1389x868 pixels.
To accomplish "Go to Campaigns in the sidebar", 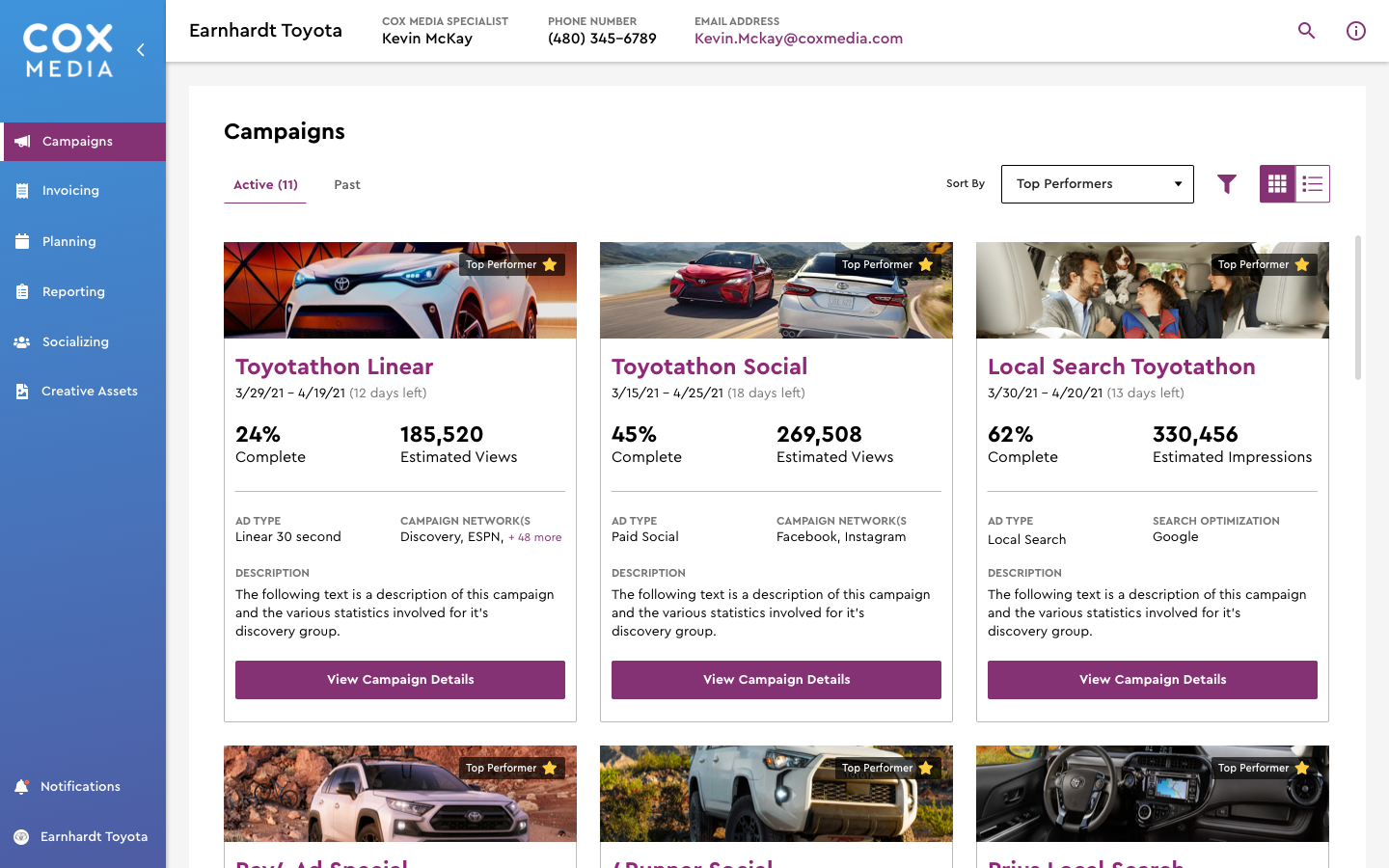I will coord(83,142).
